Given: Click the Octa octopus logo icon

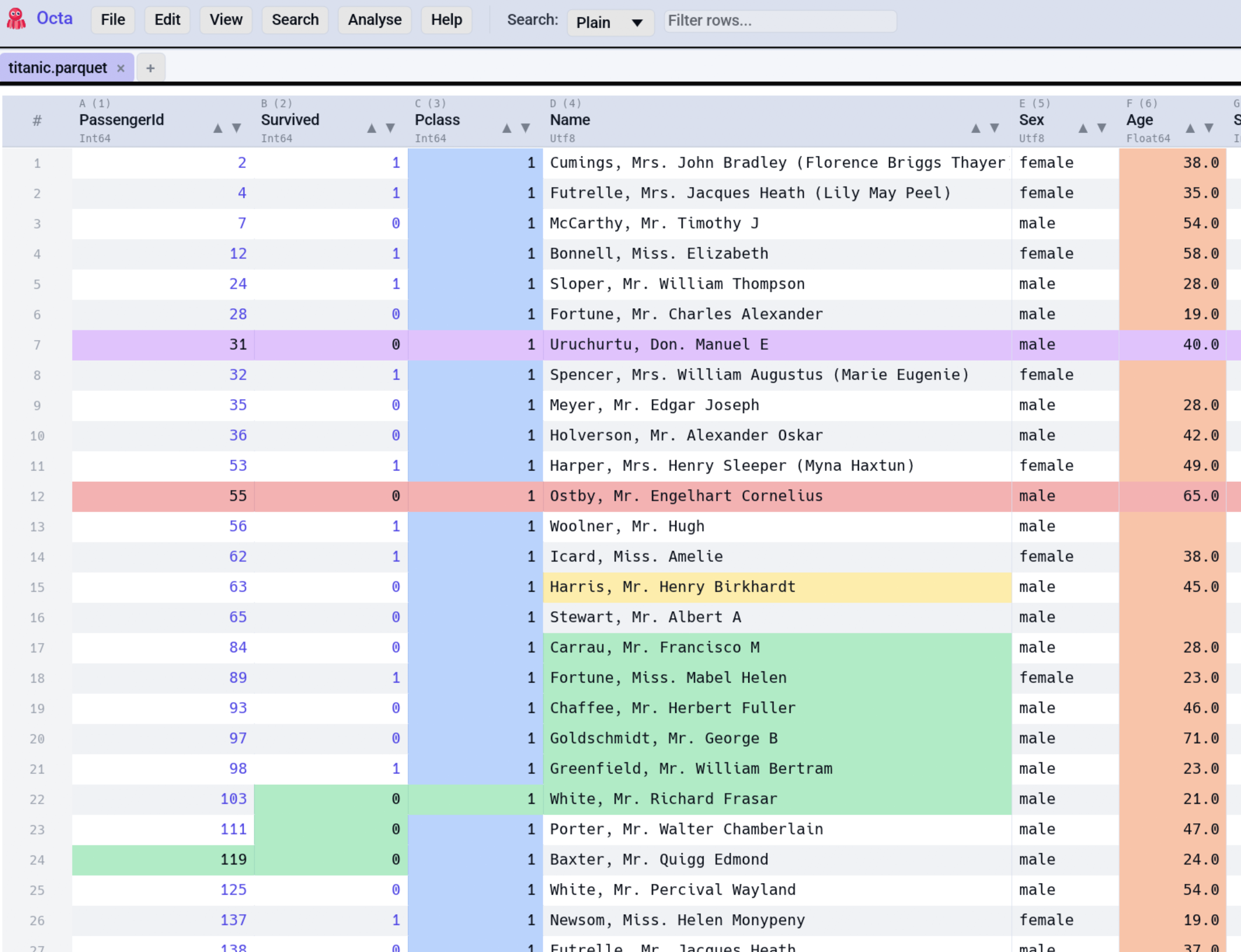Looking at the screenshot, I should [16, 19].
